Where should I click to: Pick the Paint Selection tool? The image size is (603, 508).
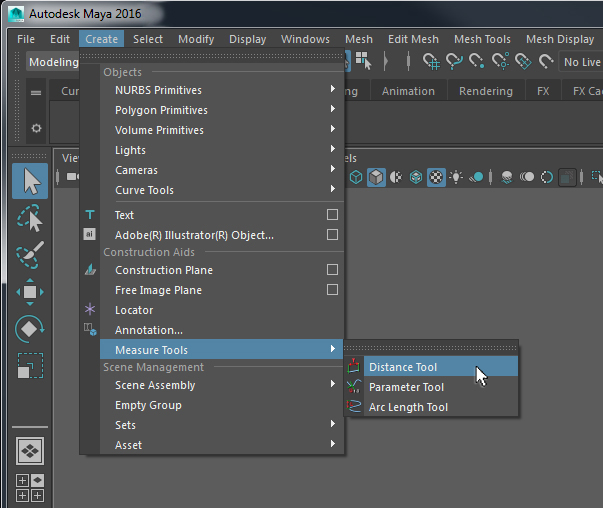click(30, 255)
